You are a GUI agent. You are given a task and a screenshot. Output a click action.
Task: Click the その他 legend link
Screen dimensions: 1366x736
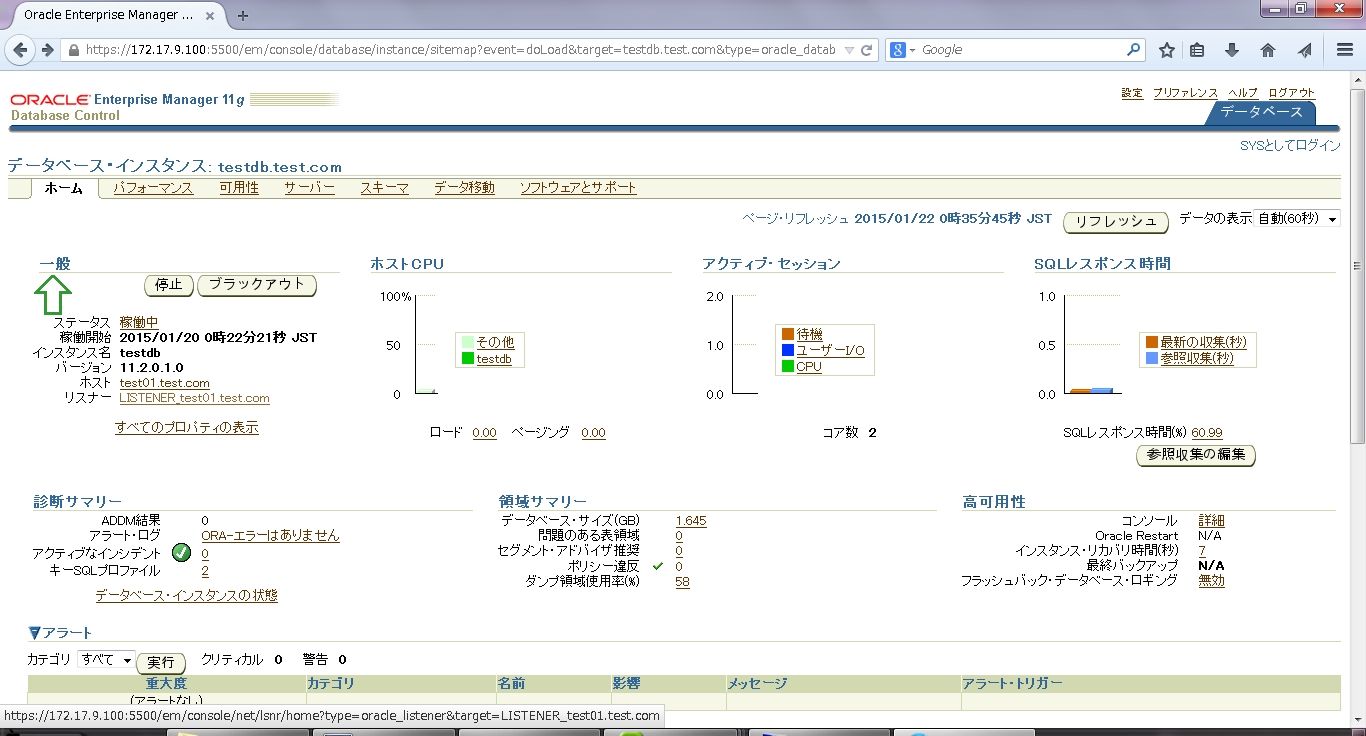point(495,342)
